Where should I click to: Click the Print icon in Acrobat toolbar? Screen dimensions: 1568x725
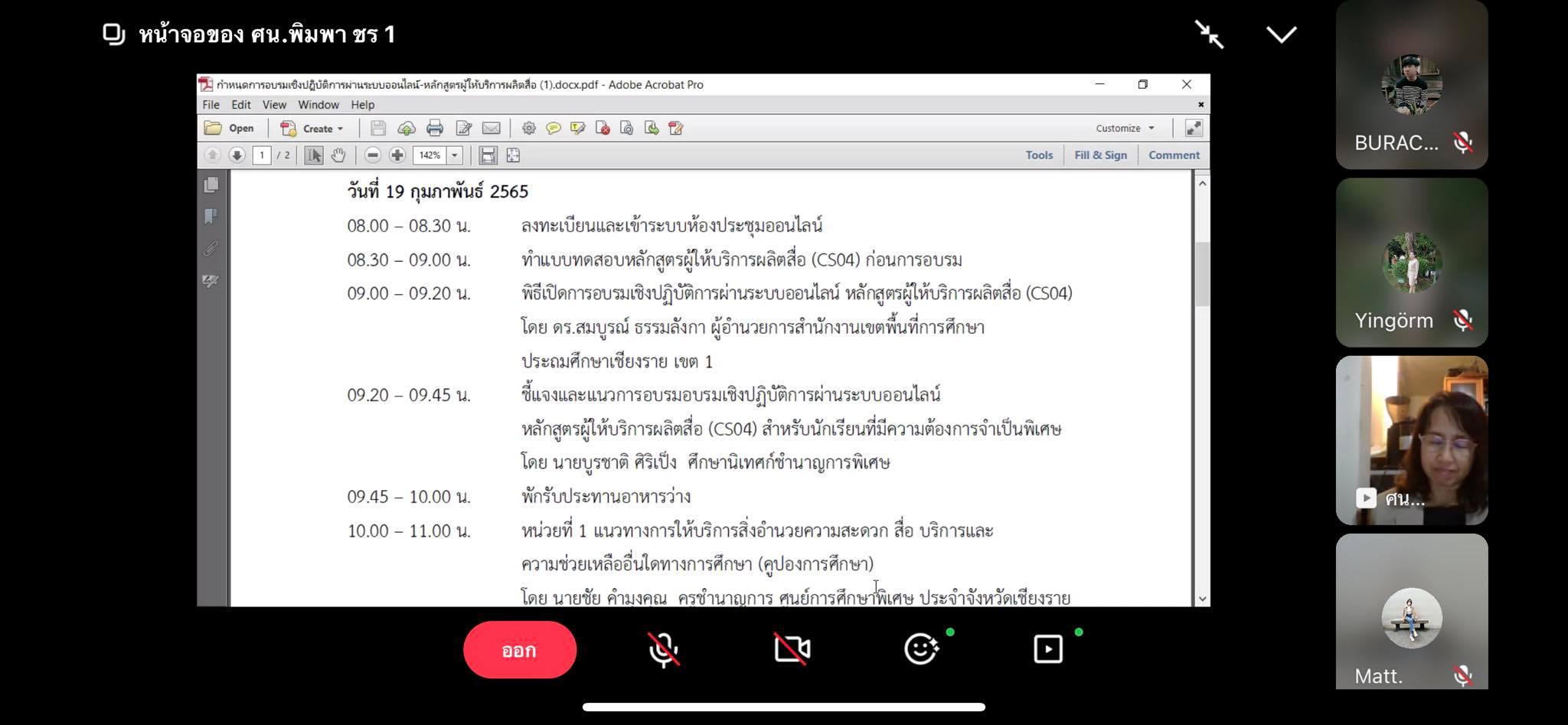[x=435, y=129]
